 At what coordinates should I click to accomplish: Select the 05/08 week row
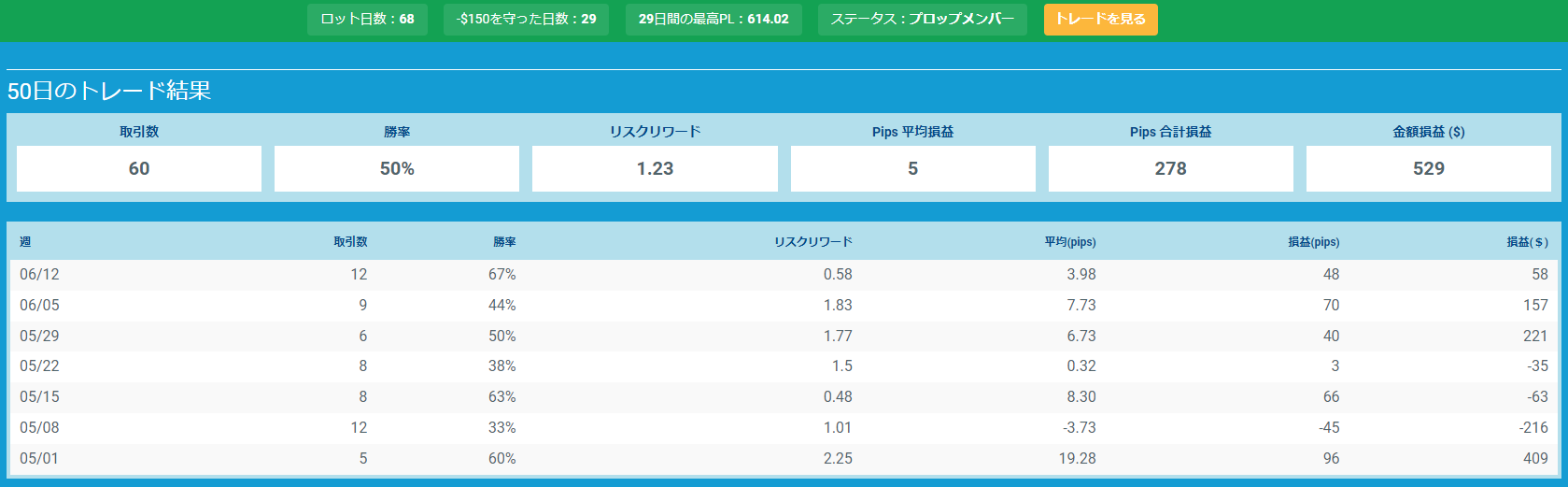pos(784,427)
